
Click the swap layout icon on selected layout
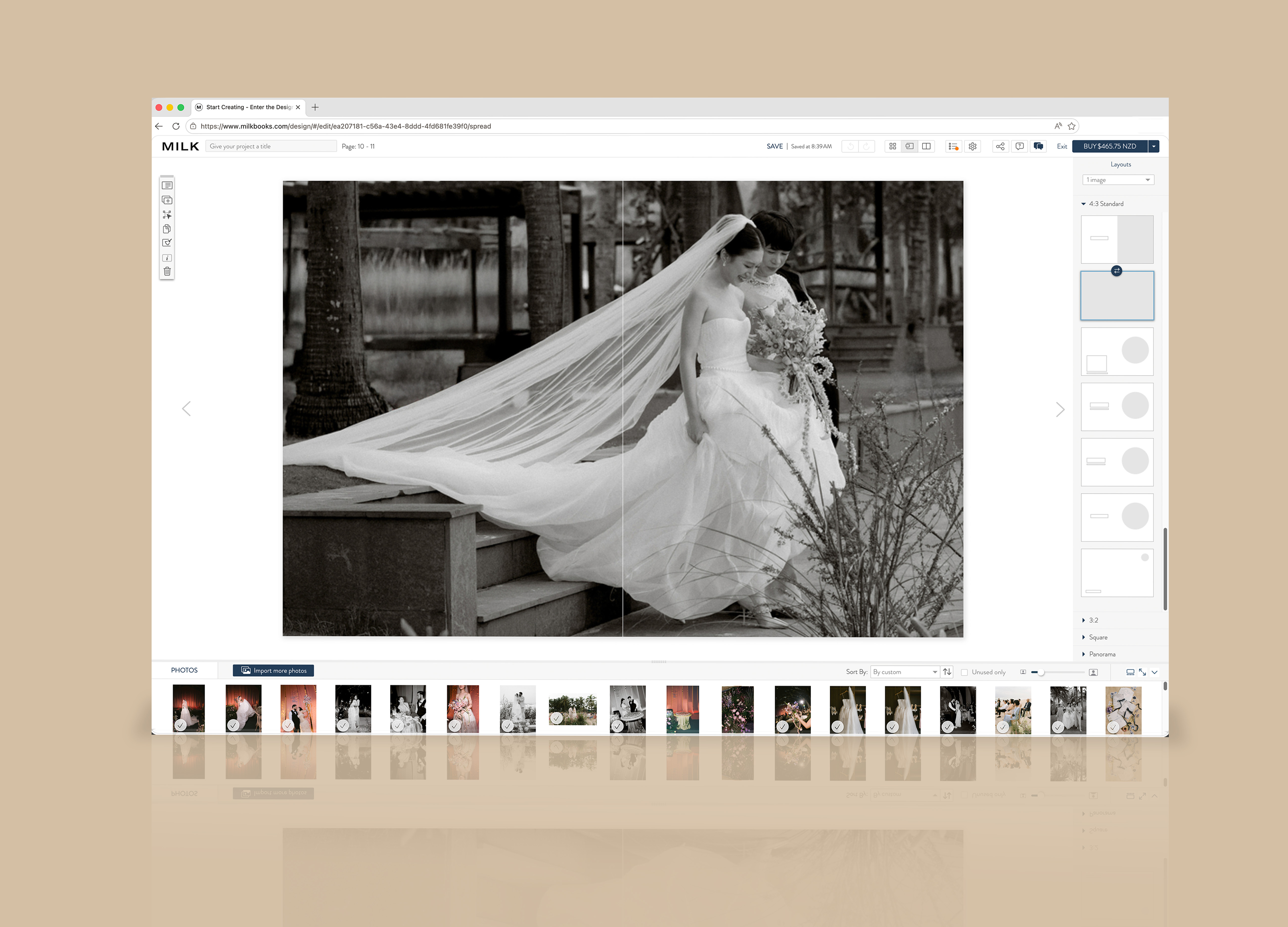tap(1117, 271)
